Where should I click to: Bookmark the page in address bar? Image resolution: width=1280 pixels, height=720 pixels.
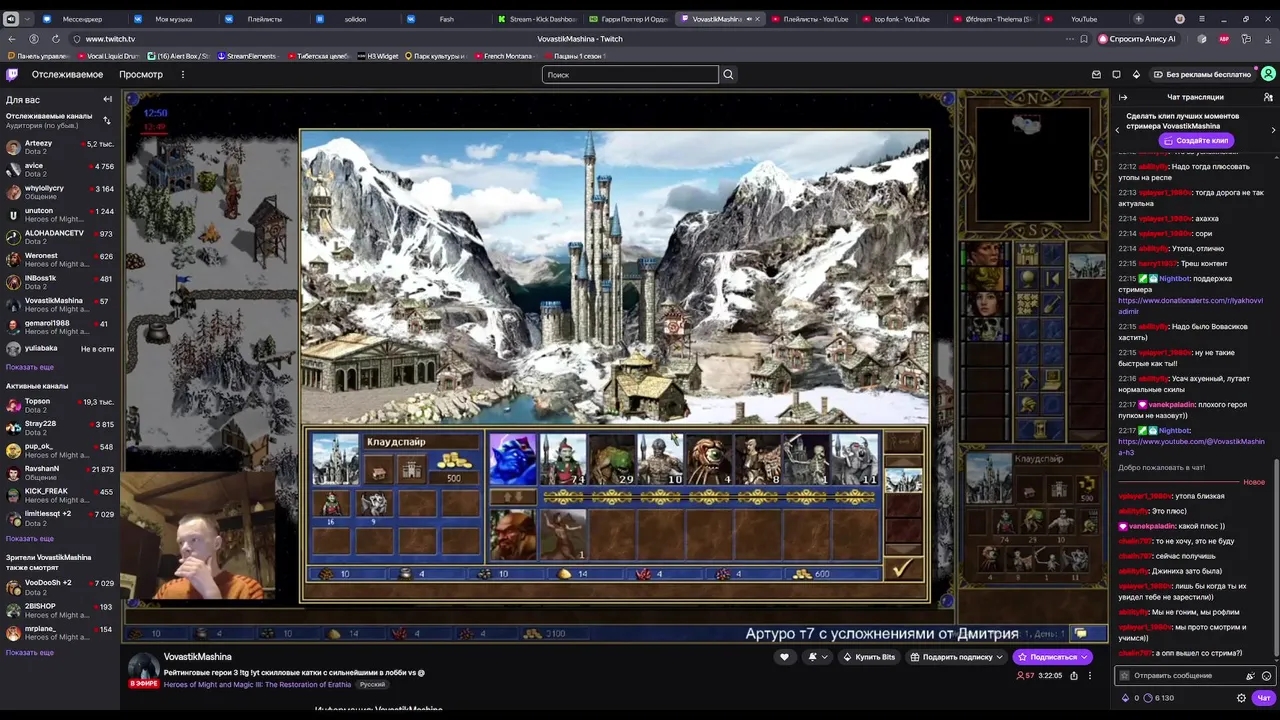coord(1084,39)
